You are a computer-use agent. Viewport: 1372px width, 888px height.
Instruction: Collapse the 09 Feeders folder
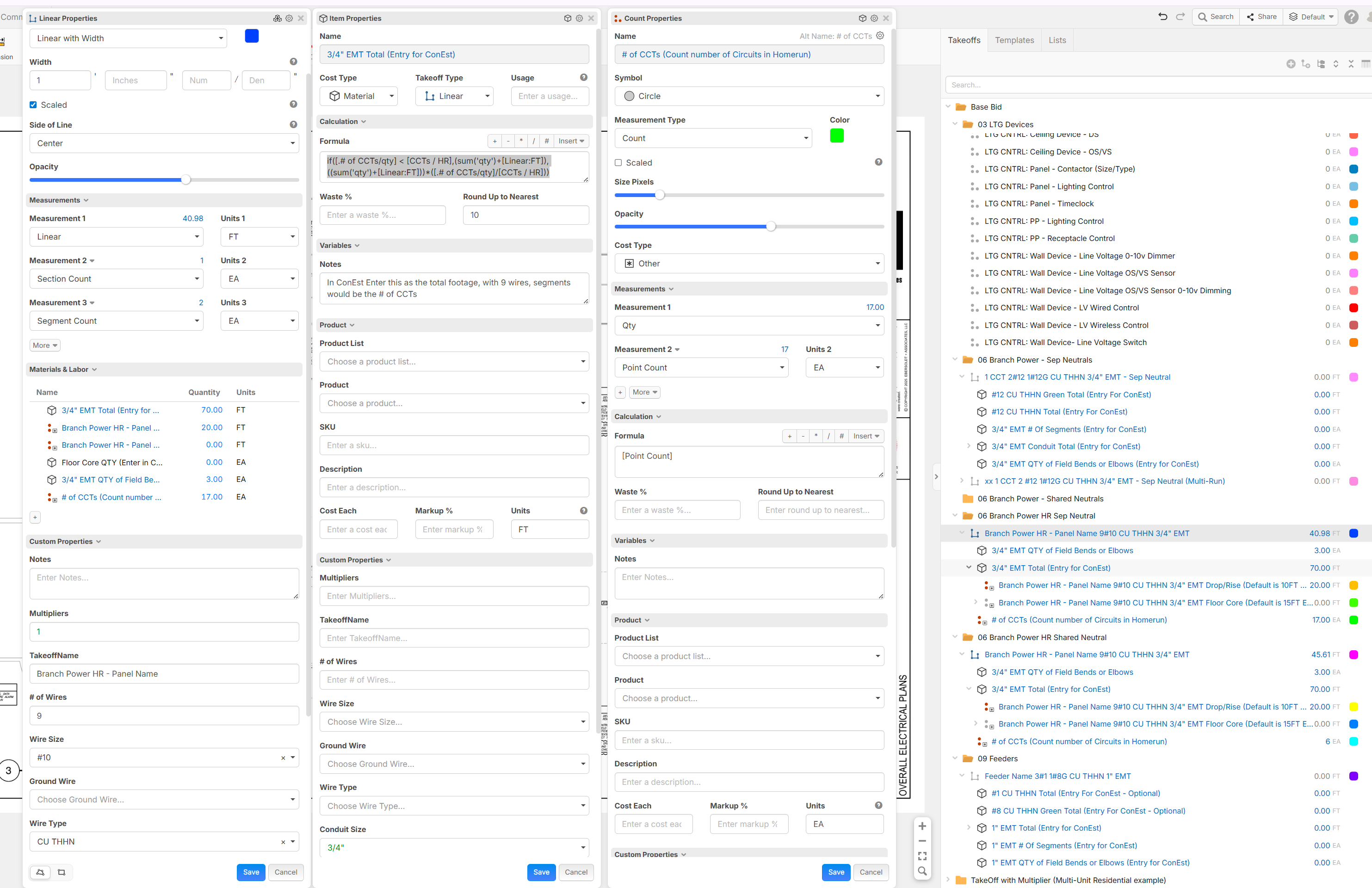click(955, 759)
